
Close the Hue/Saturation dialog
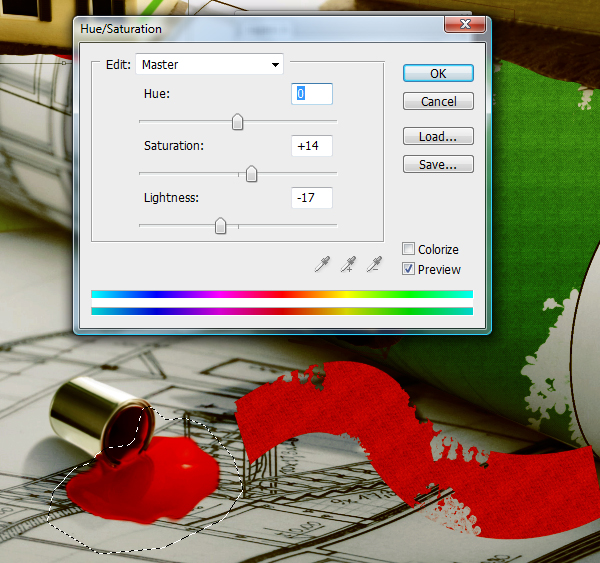(465, 24)
